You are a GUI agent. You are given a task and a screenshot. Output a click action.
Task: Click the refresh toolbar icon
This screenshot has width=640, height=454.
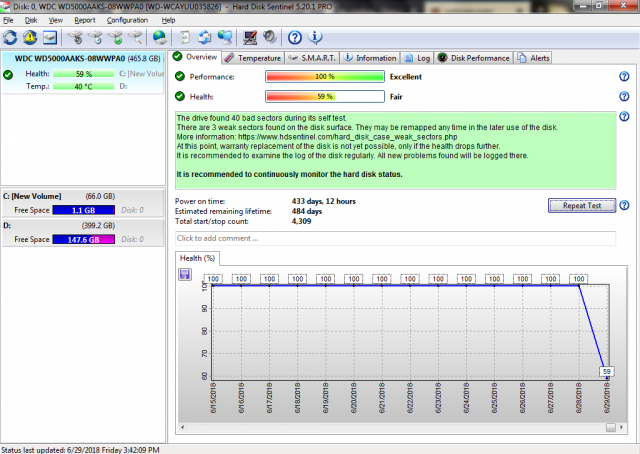(x=11, y=38)
